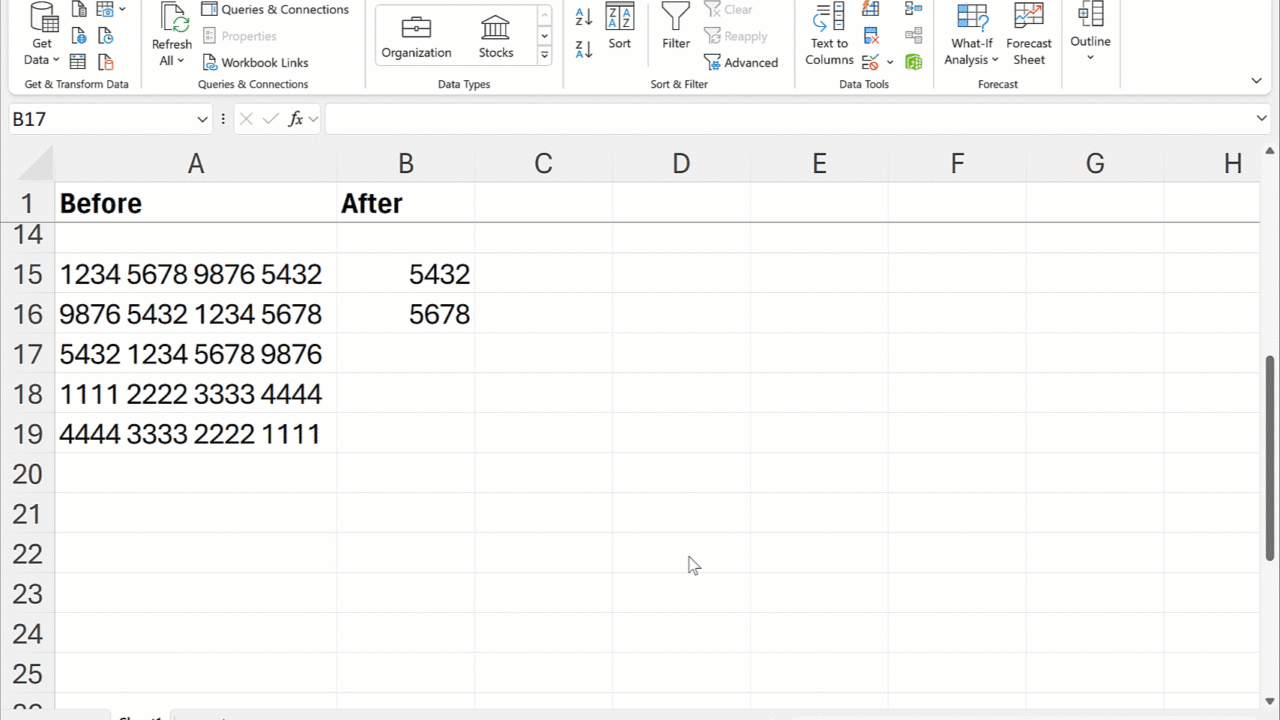The image size is (1280, 720).
Task: Select the Stocks data type
Action: coord(495,36)
